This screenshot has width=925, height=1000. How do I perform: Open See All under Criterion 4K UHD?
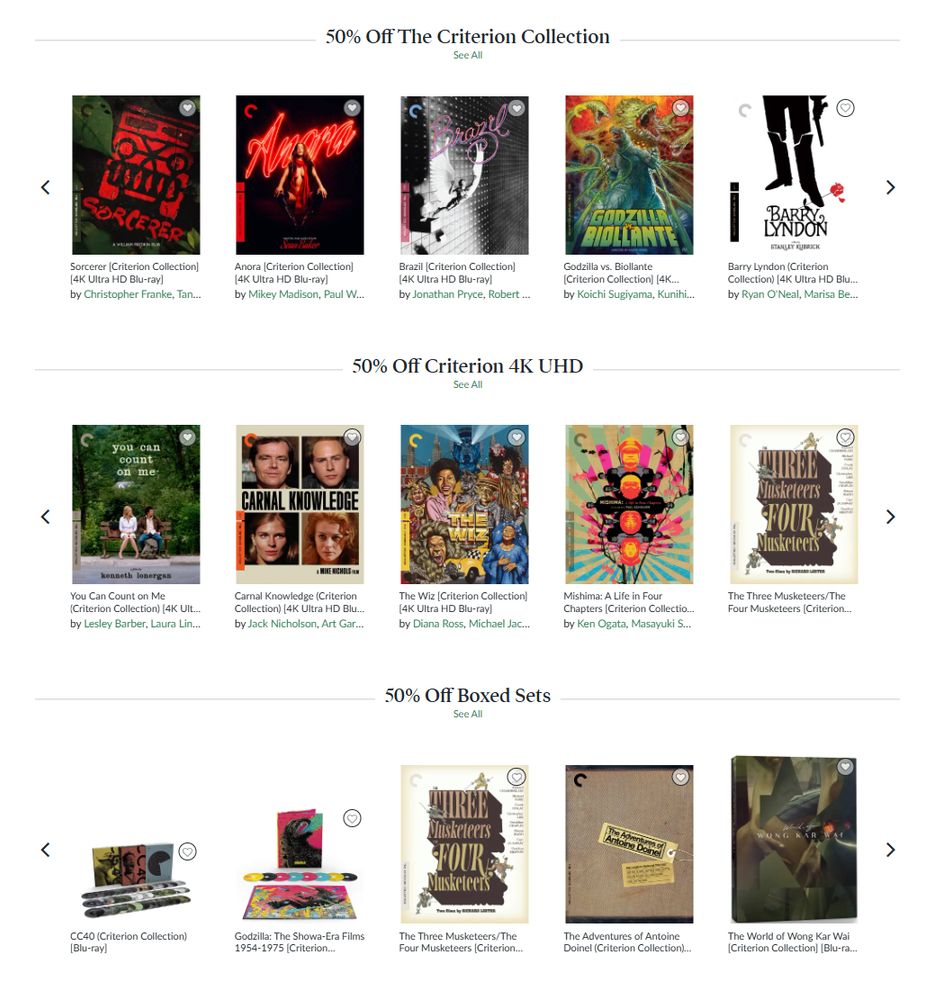pos(468,385)
